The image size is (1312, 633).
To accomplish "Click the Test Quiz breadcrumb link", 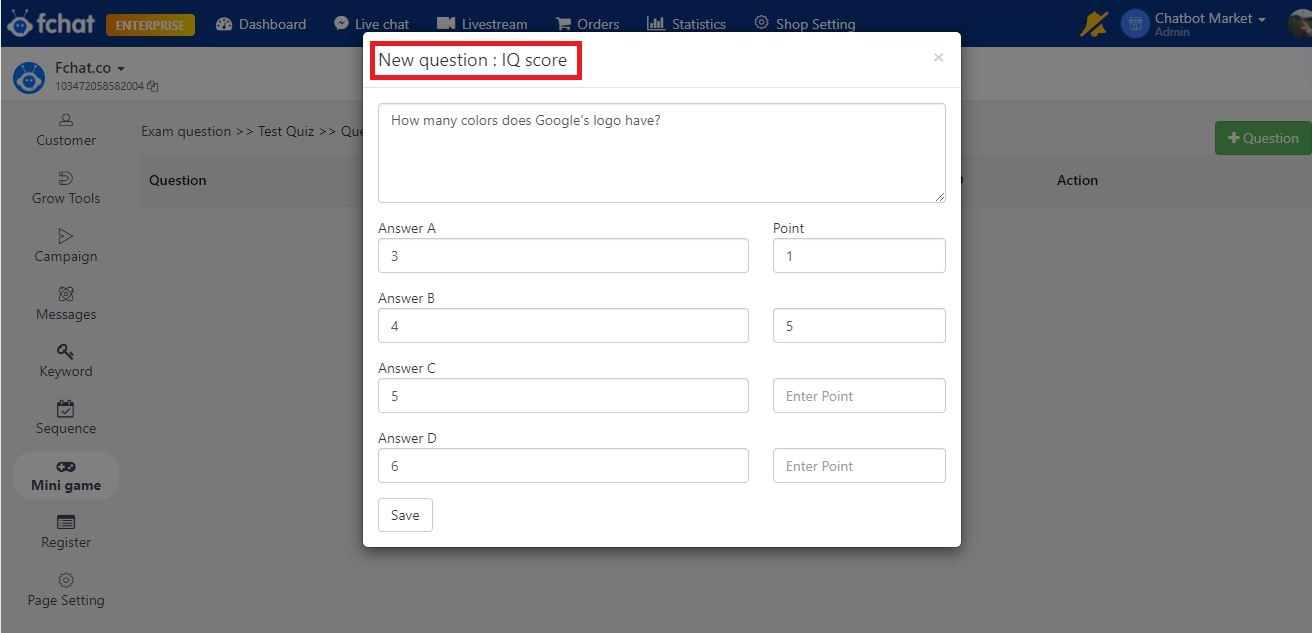I will pos(286,131).
